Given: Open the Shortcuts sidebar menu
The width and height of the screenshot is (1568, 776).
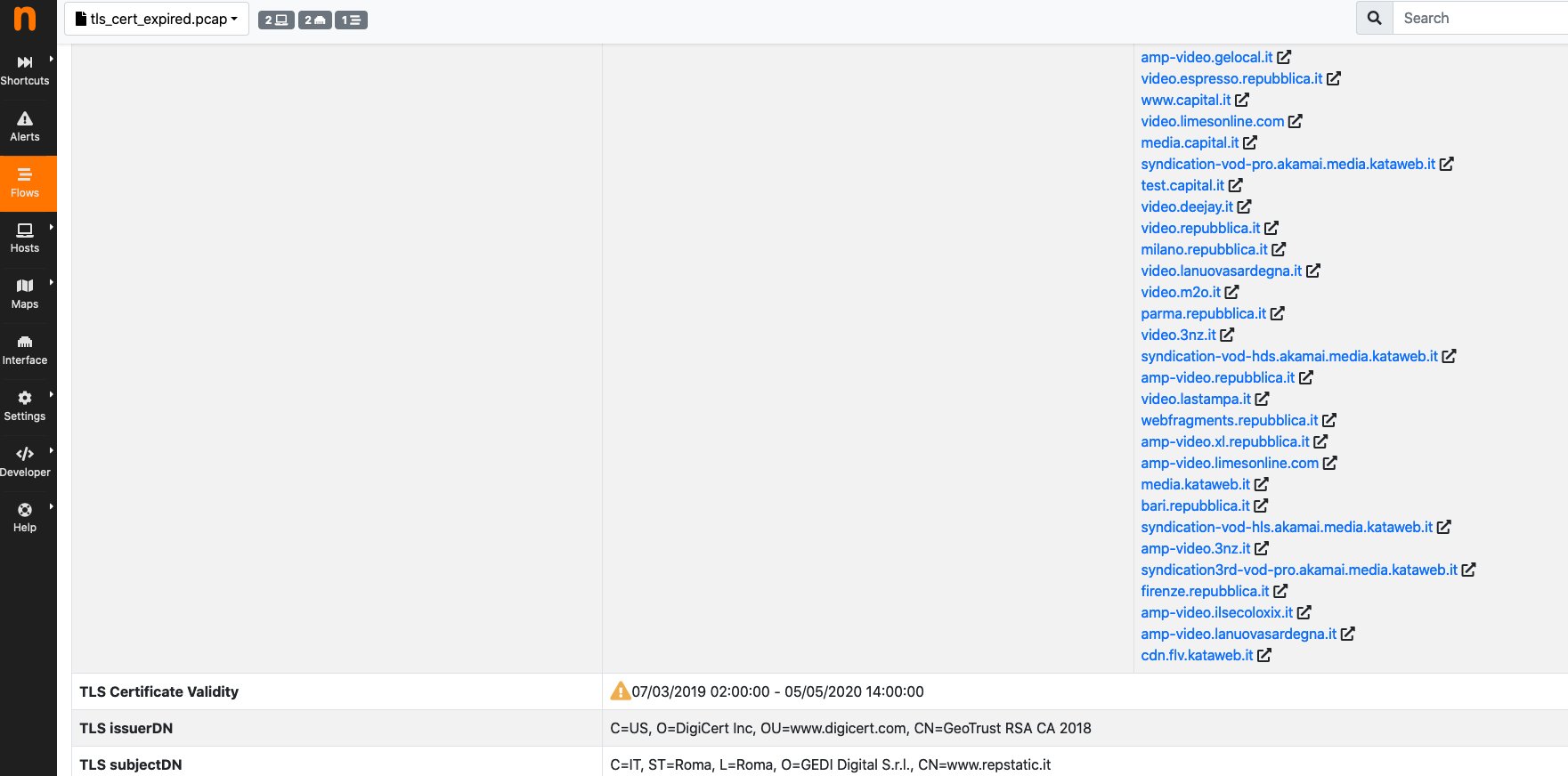Looking at the screenshot, I should pyautogui.click(x=25, y=70).
